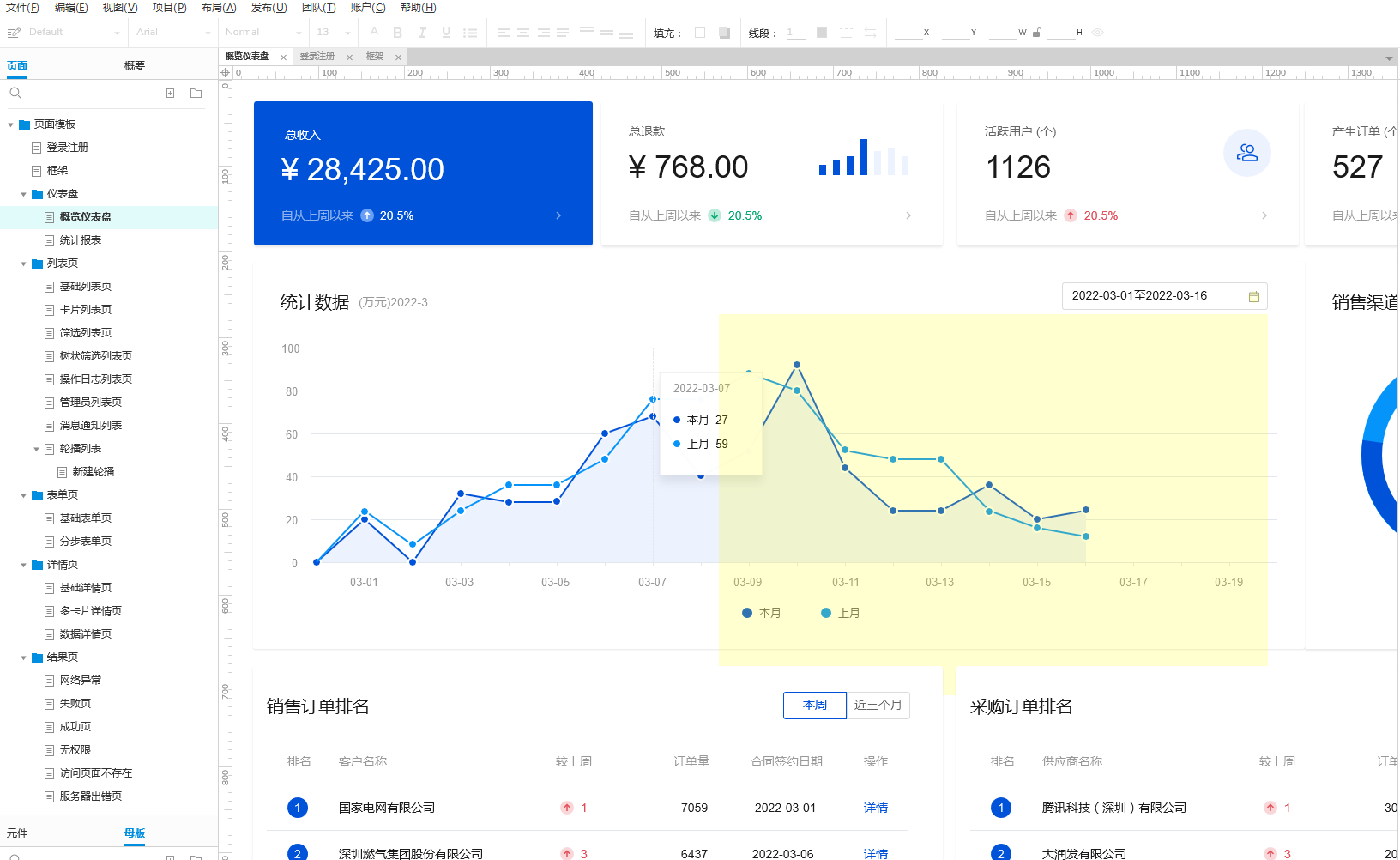The height and width of the screenshot is (860, 1400).
Task: Click the fill color swatch next to 填充
Action: pyautogui.click(x=700, y=33)
